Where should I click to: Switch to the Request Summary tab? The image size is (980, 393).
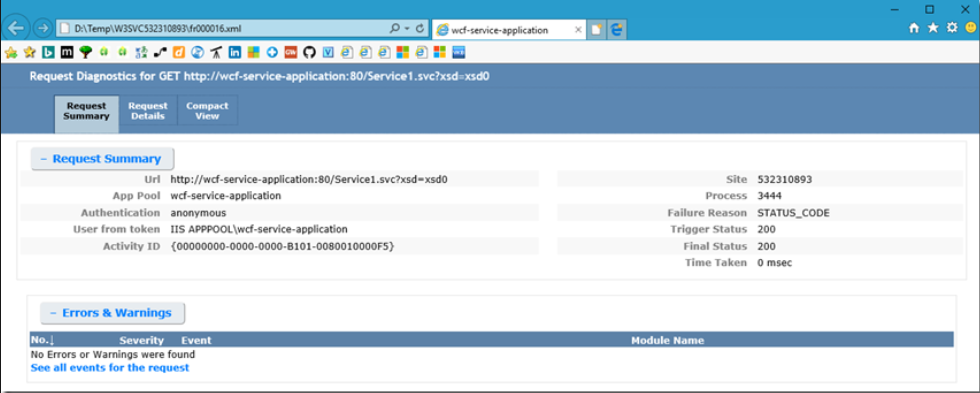86,113
